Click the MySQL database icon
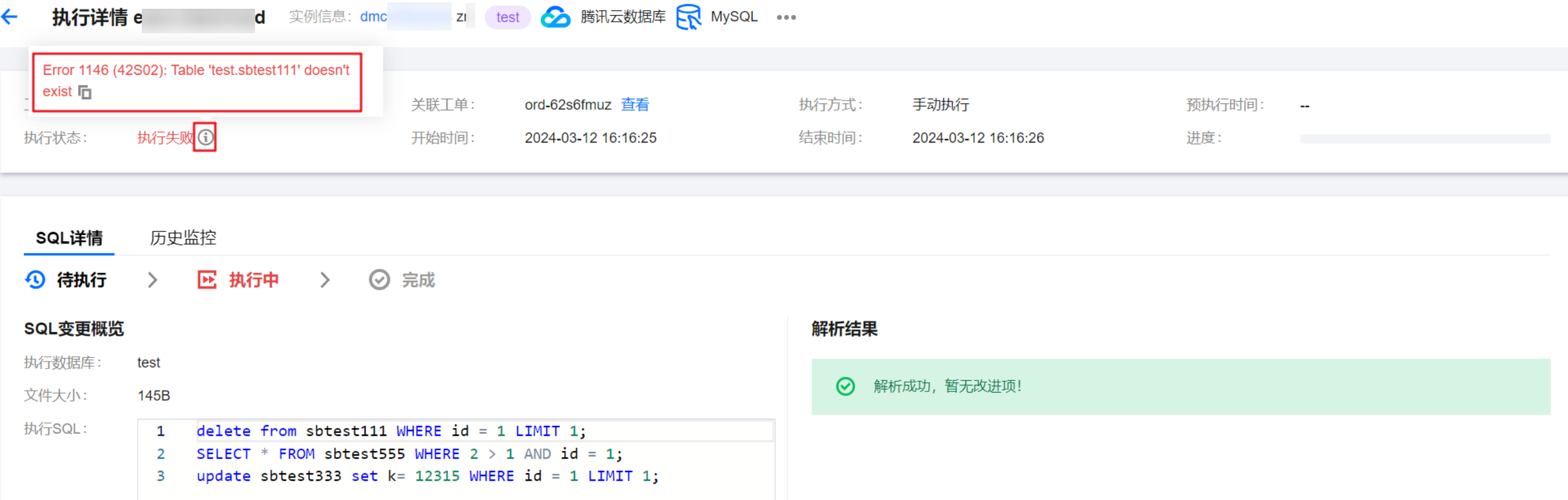1568x500 pixels. [x=688, y=17]
